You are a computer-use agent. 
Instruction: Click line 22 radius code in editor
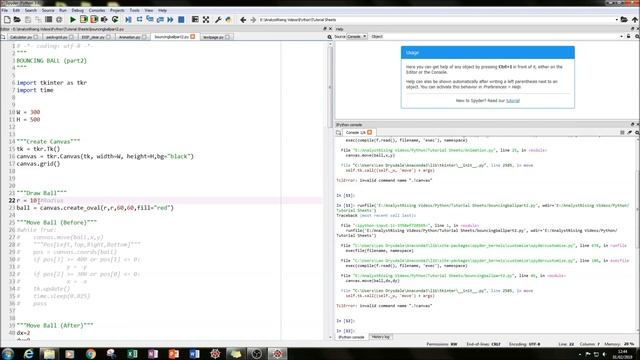pos(40,200)
